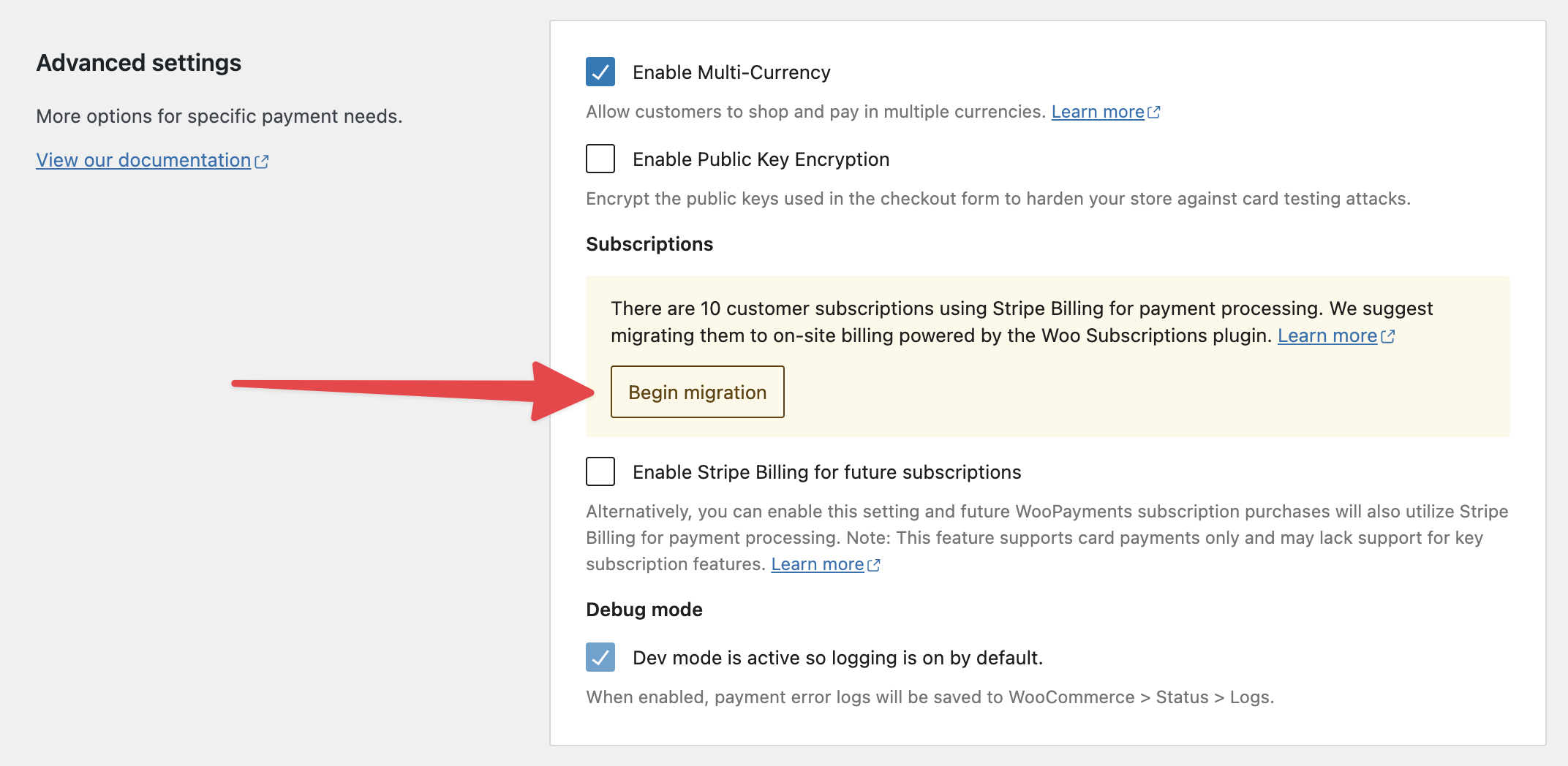Click the Debug mode section heading
1568x766 pixels.
pos(644,610)
